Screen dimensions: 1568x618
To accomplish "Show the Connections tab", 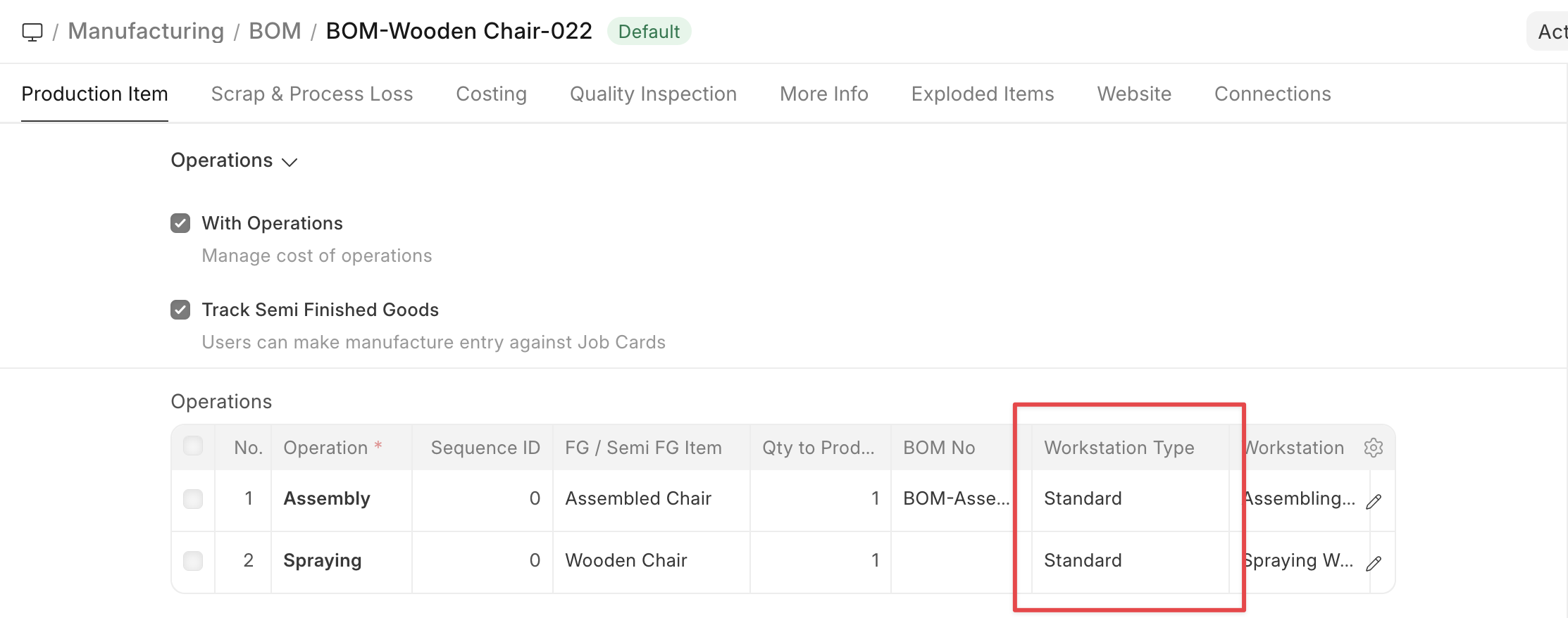I will [1272, 94].
